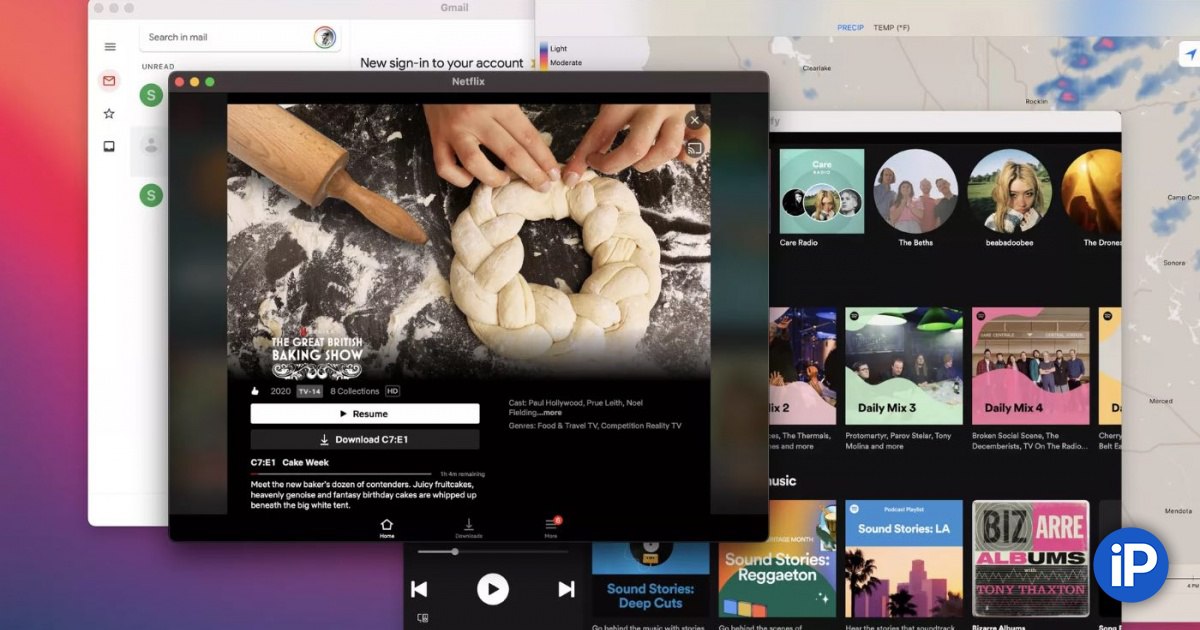Switch weather map to PRECIP
This screenshot has height=630, width=1200.
coord(850,27)
